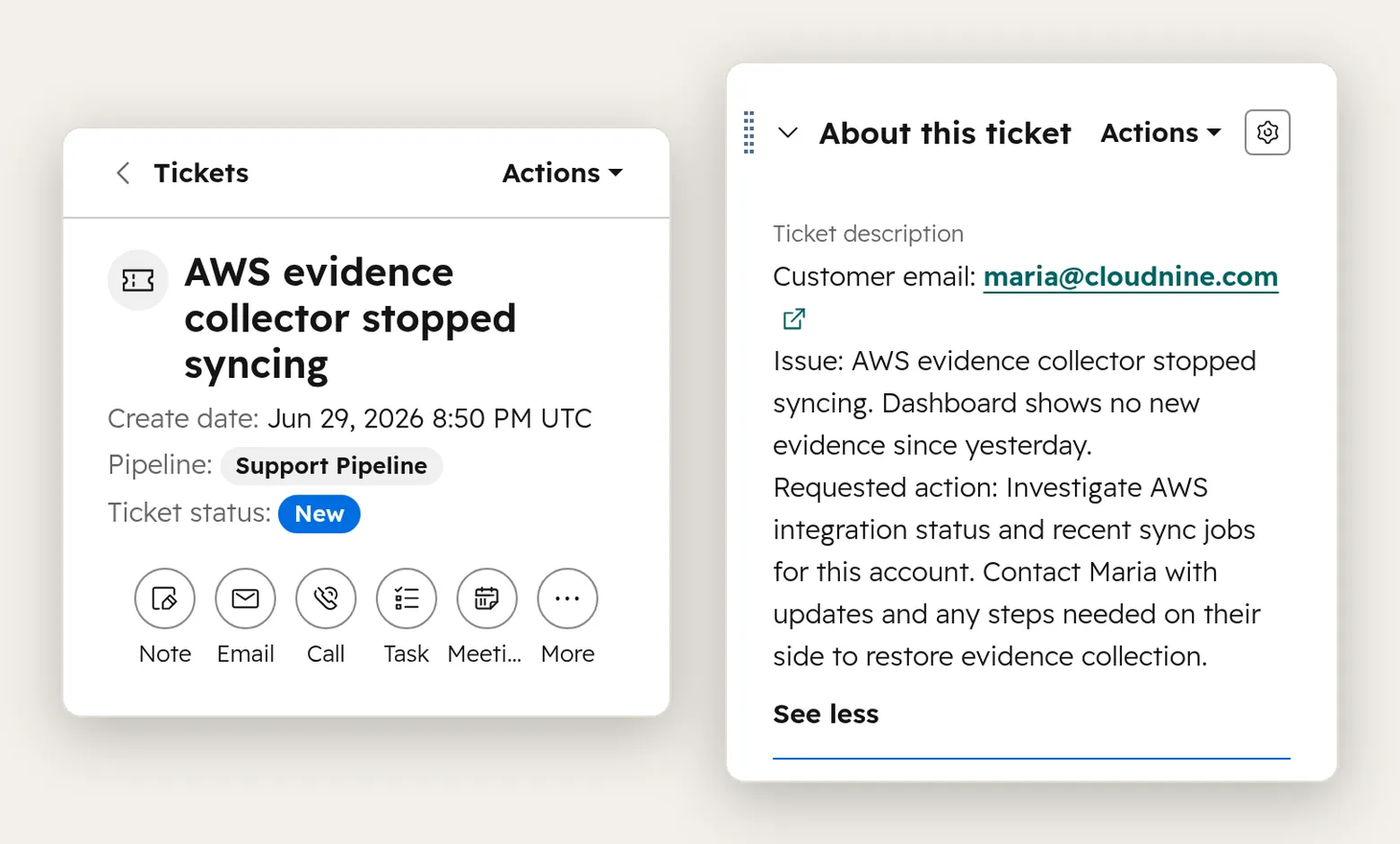The image size is (1400, 844).
Task: Grab the drag handle on About this ticket
Action: click(749, 133)
